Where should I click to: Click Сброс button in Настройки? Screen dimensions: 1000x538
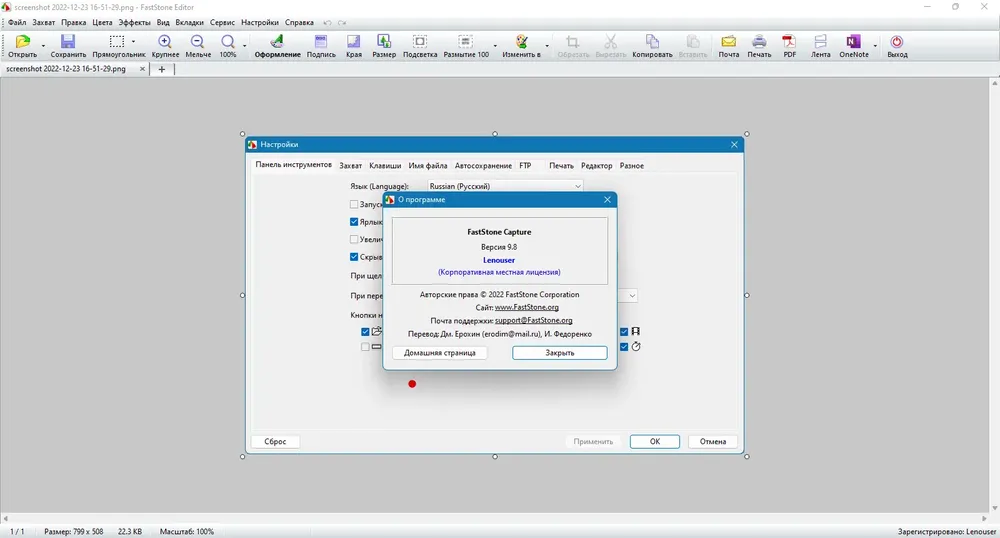tap(276, 441)
